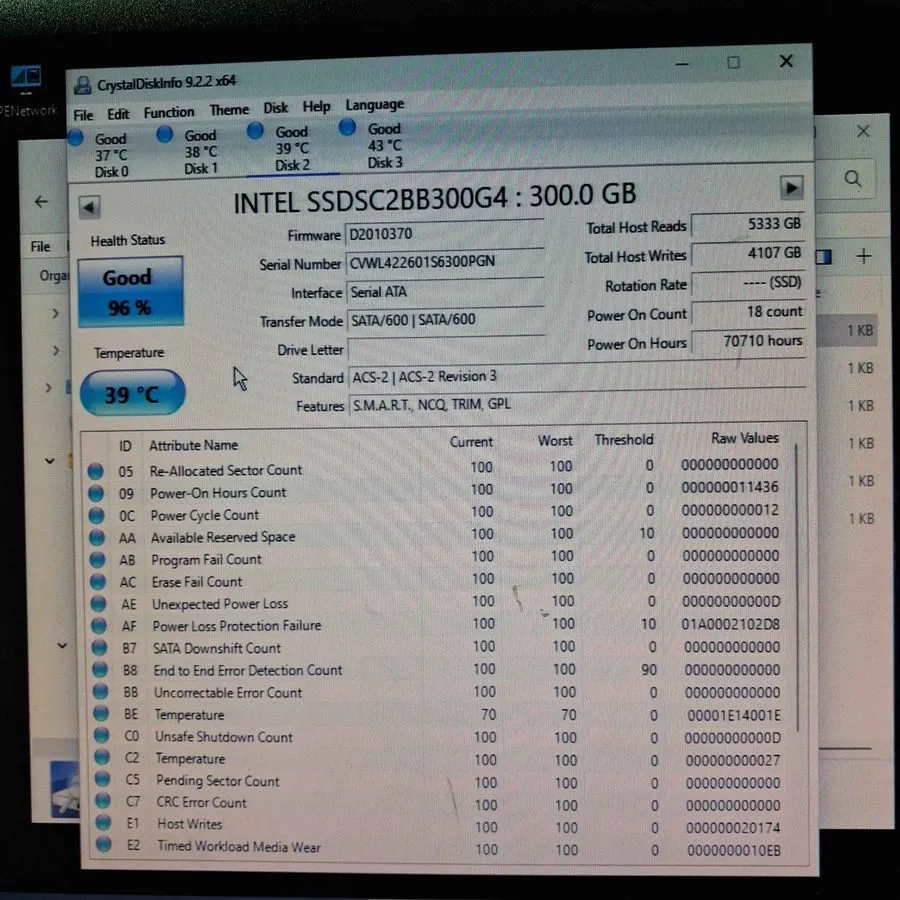Click the Serial Number field
The height and width of the screenshot is (900, 900).
click(x=444, y=261)
